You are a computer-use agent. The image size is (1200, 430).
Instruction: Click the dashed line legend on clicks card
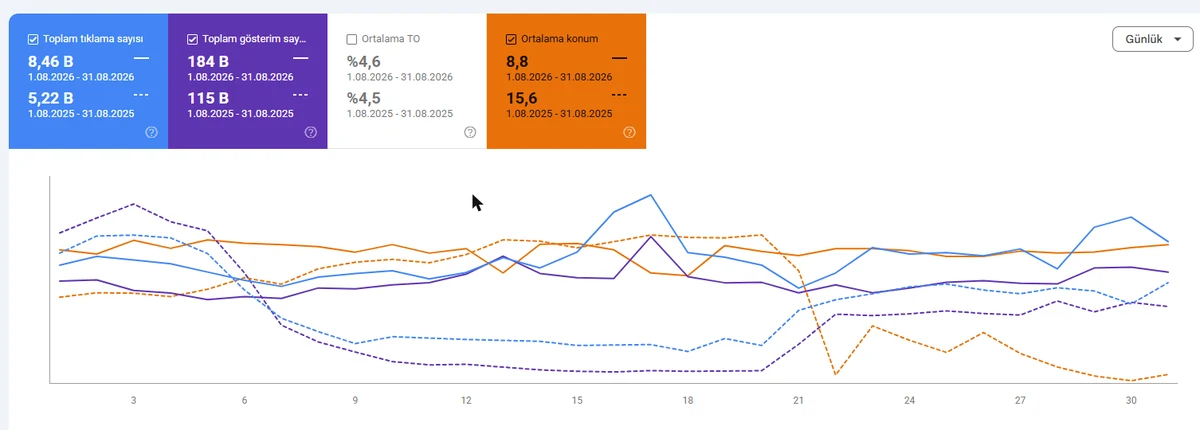[141, 95]
